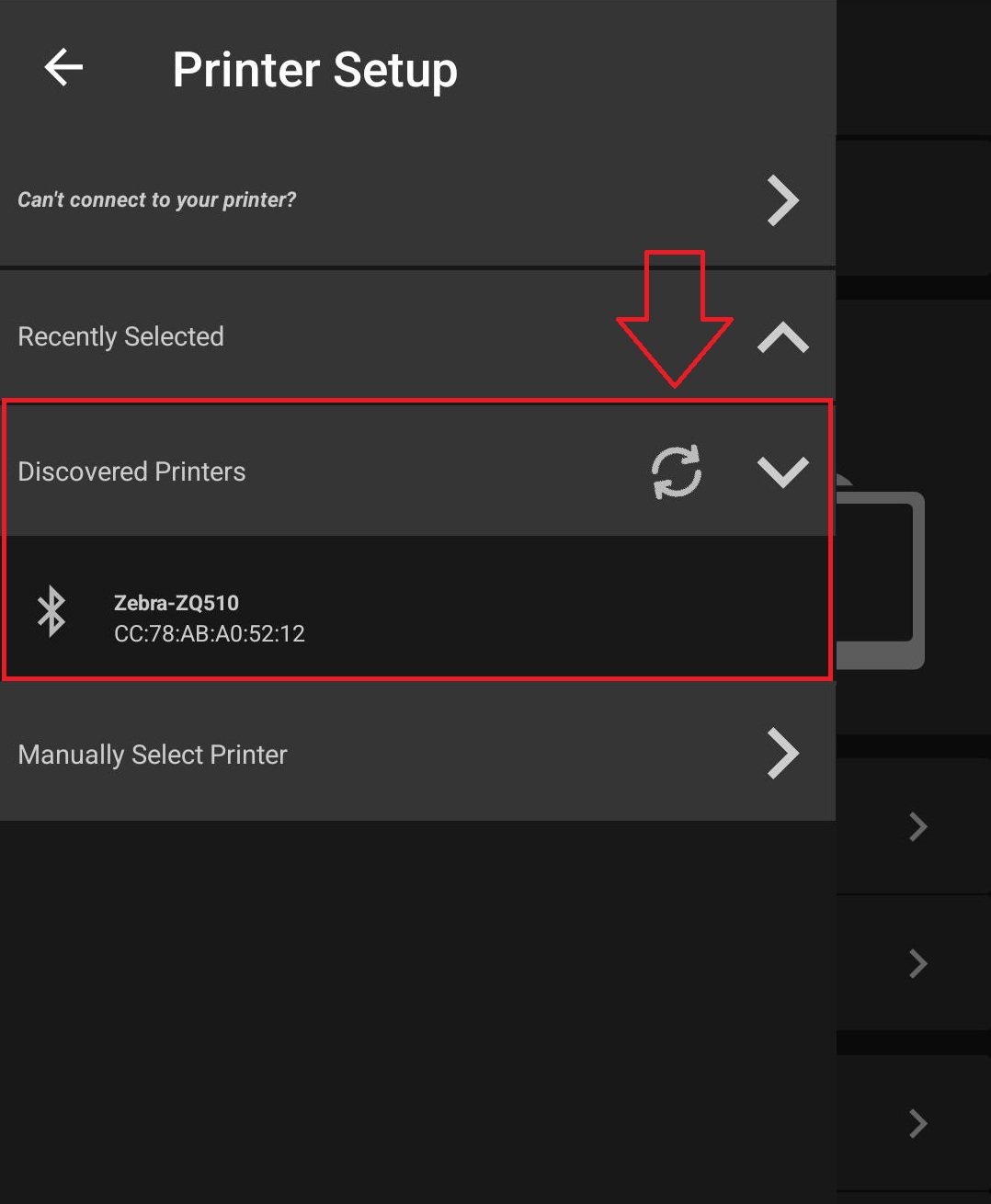
Task: Open Manually Select Printer chevron
Action: [x=782, y=754]
